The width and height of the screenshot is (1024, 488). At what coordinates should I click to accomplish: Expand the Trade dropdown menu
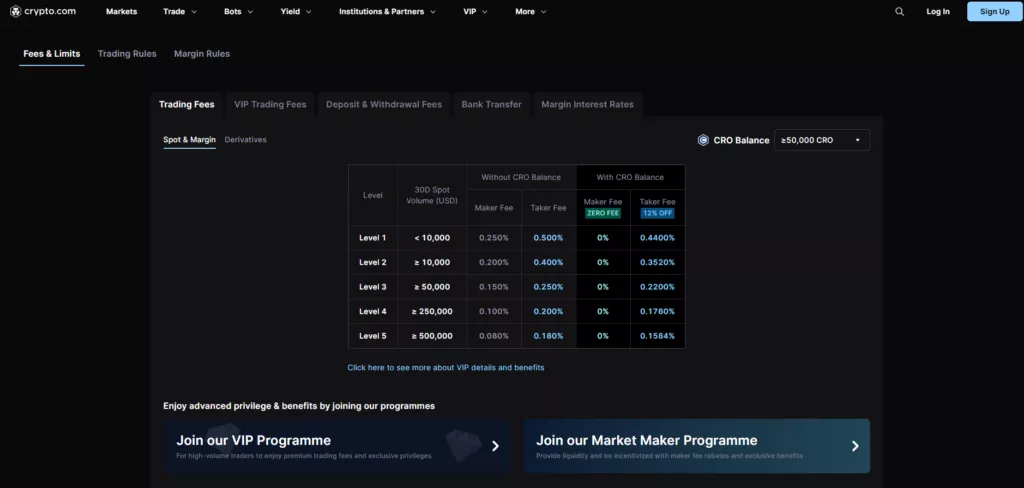(180, 12)
